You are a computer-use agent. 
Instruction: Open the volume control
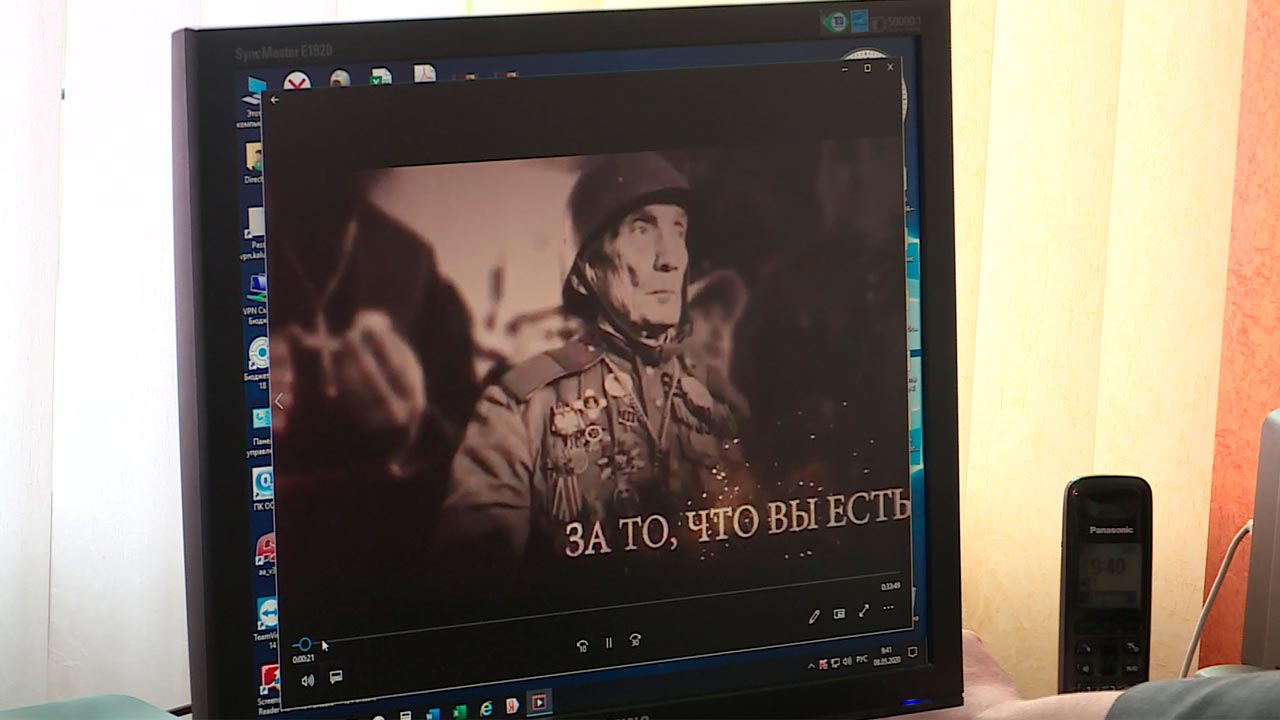pos(307,680)
